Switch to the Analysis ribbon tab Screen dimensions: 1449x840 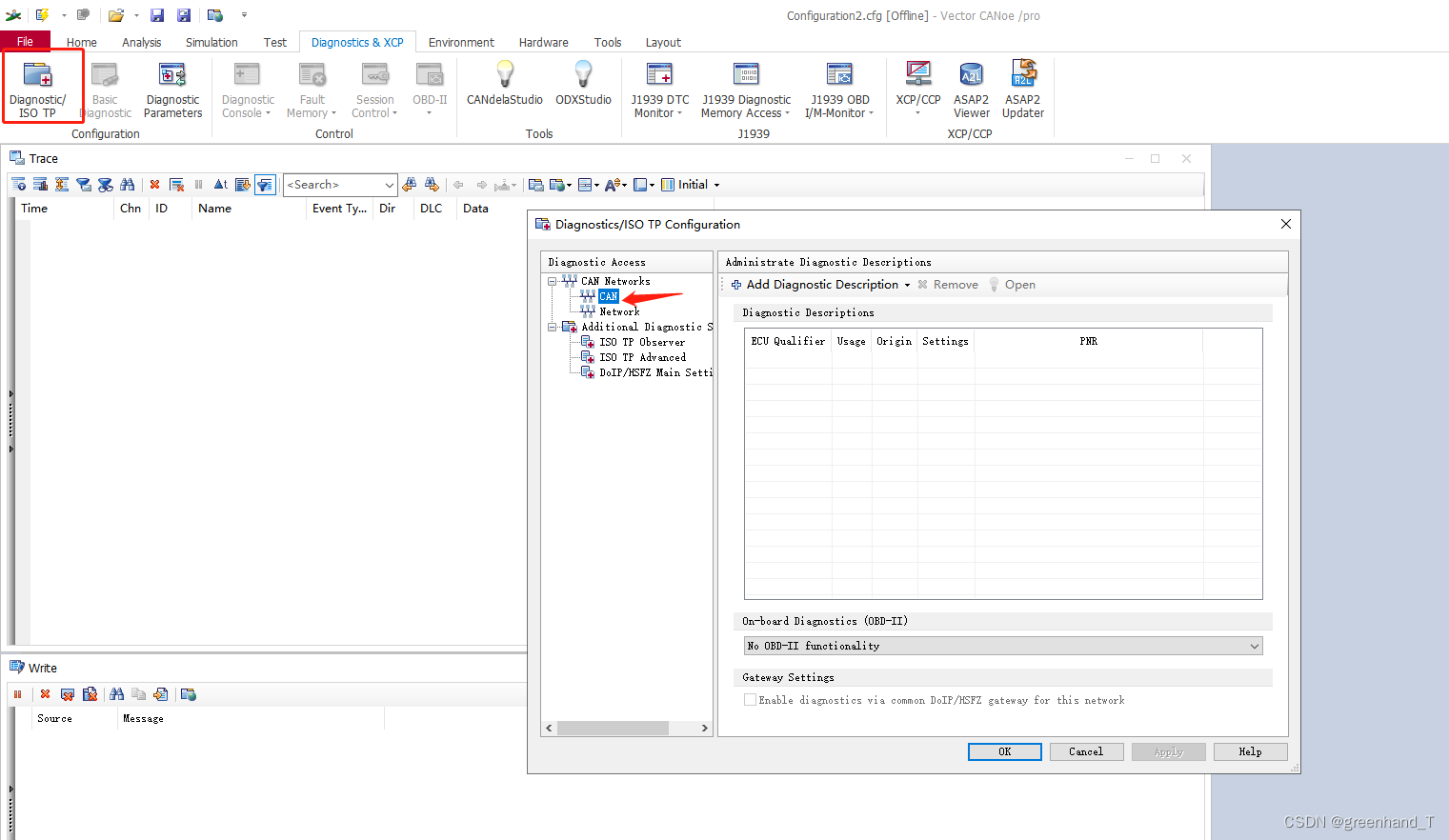coord(142,43)
